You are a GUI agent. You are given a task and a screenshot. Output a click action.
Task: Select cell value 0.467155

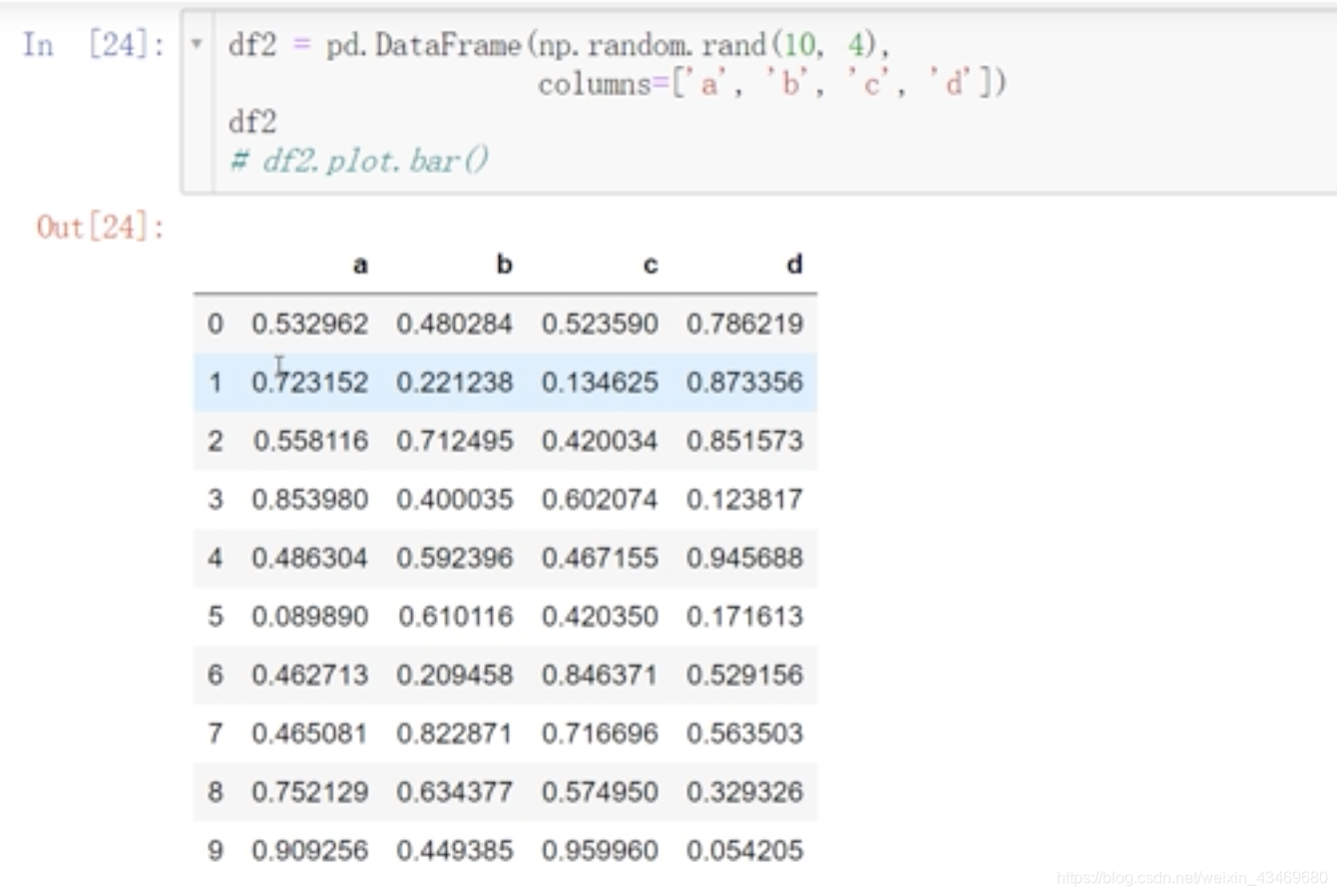click(600, 558)
